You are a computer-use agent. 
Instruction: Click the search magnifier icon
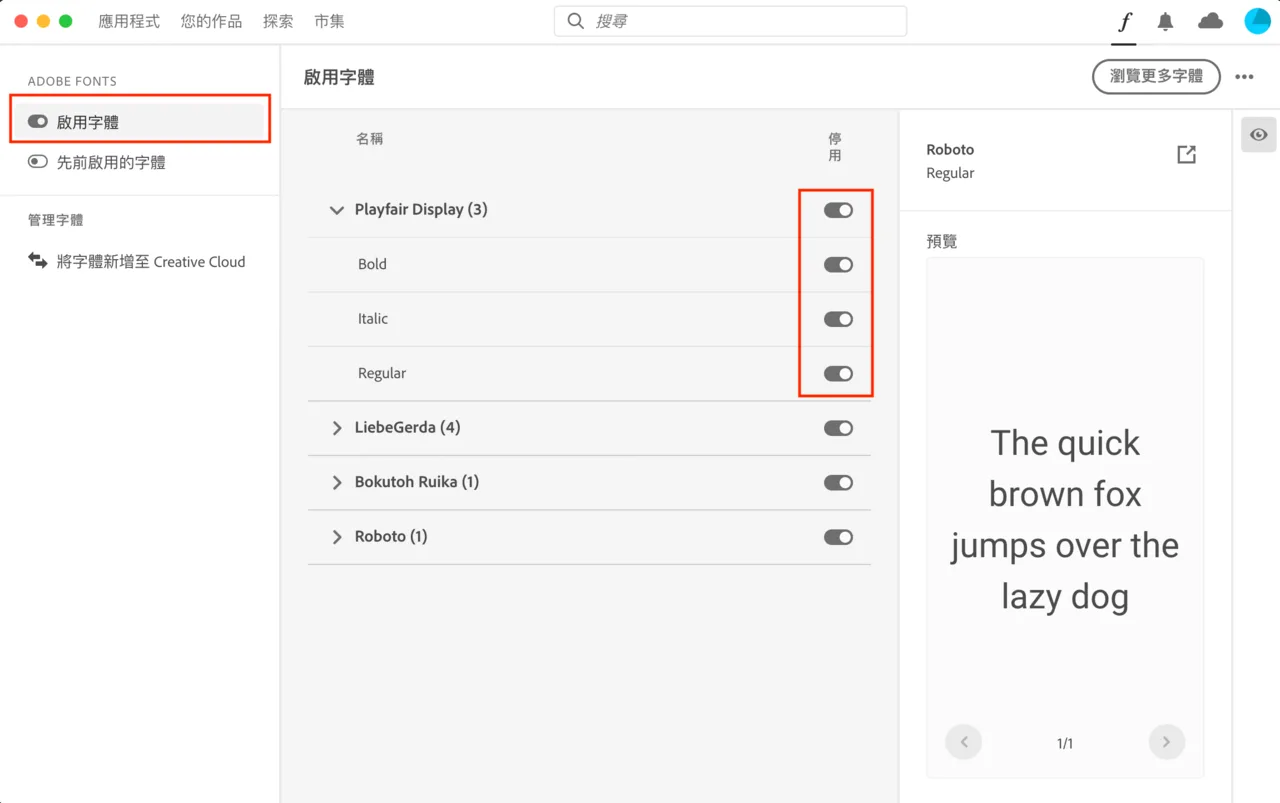point(575,21)
